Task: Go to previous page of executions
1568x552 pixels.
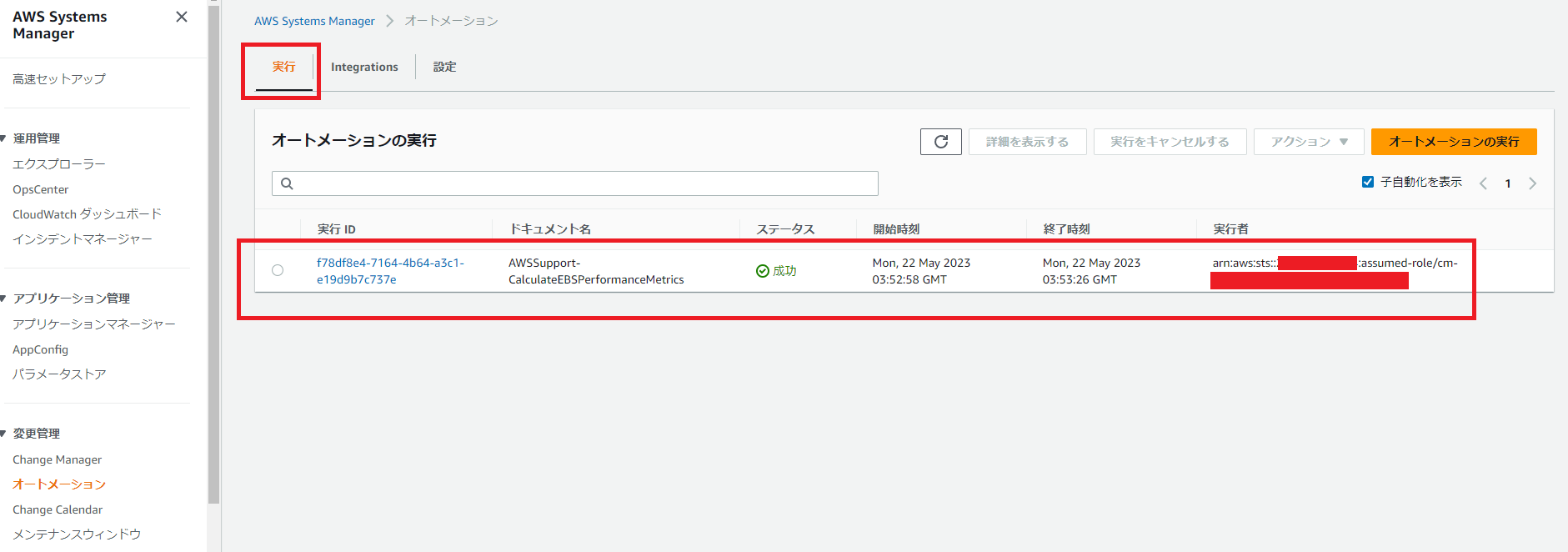Action: 1483,183
